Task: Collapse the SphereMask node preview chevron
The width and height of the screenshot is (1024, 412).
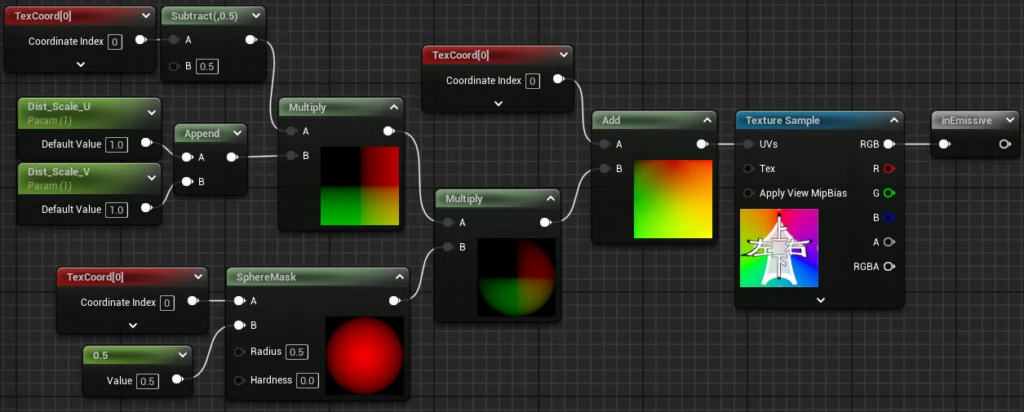Action: click(399, 276)
